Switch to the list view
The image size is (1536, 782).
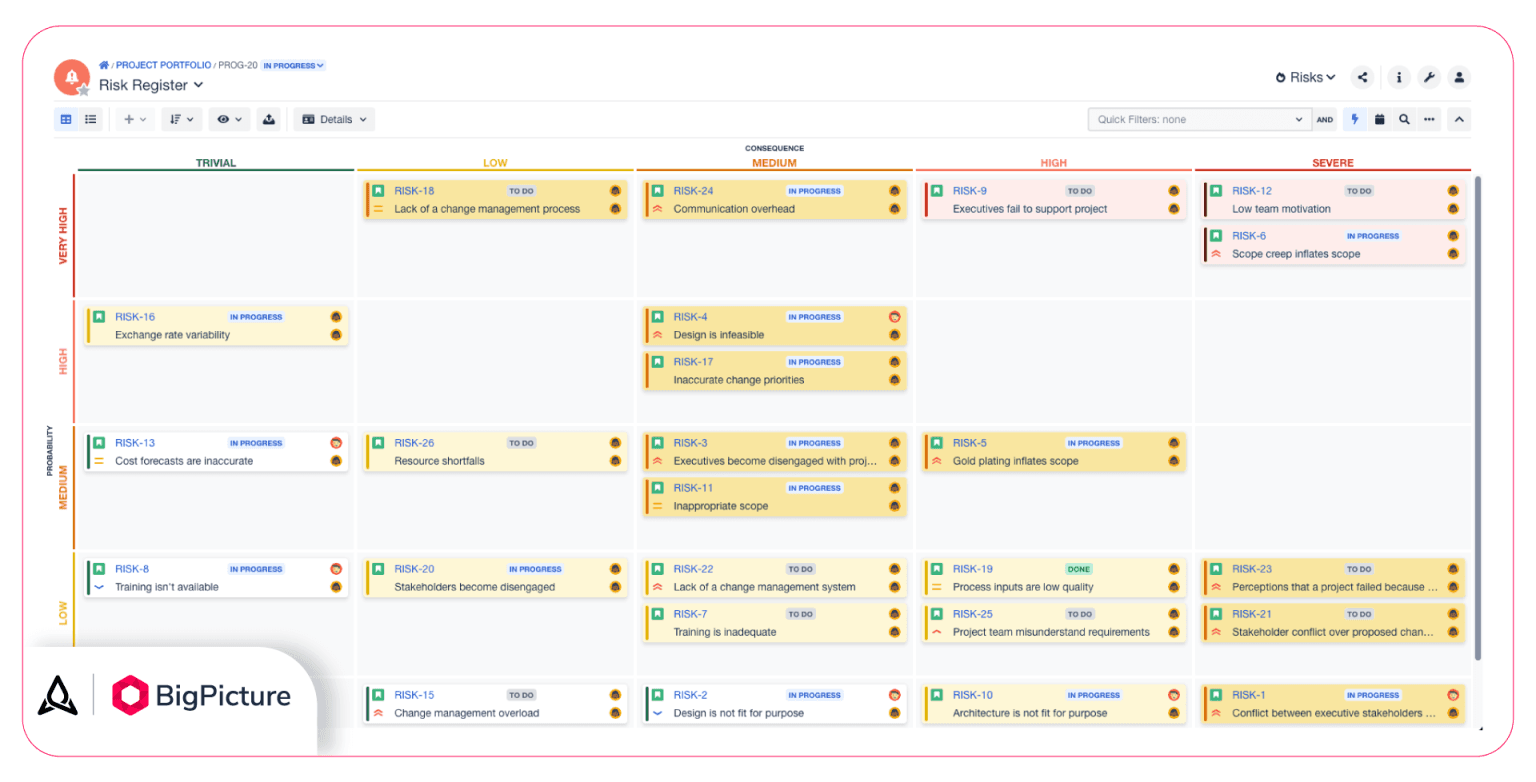point(91,119)
